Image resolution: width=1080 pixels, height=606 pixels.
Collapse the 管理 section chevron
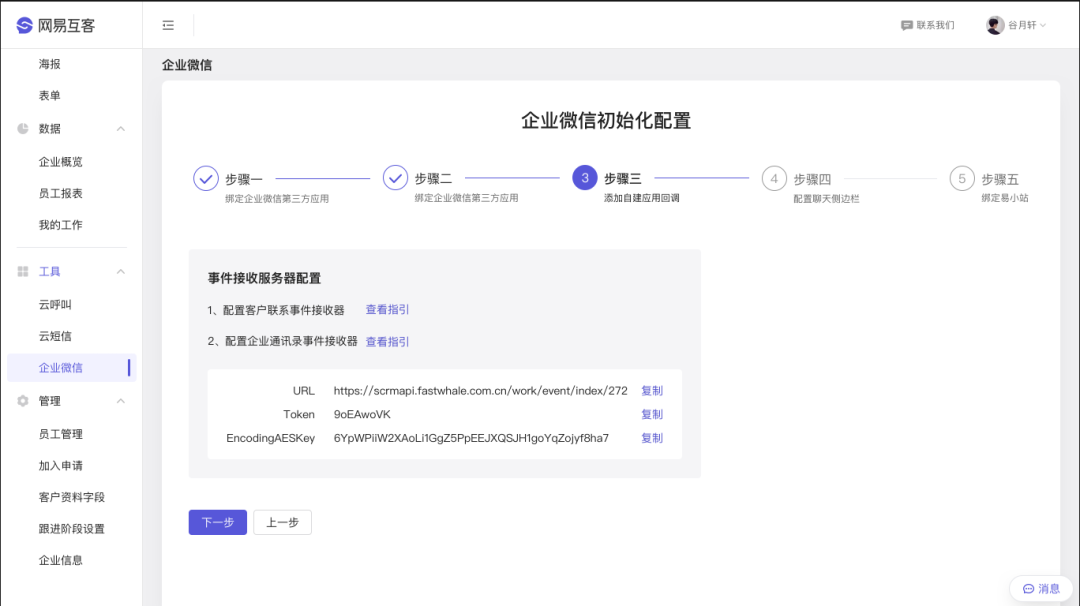(x=121, y=401)
